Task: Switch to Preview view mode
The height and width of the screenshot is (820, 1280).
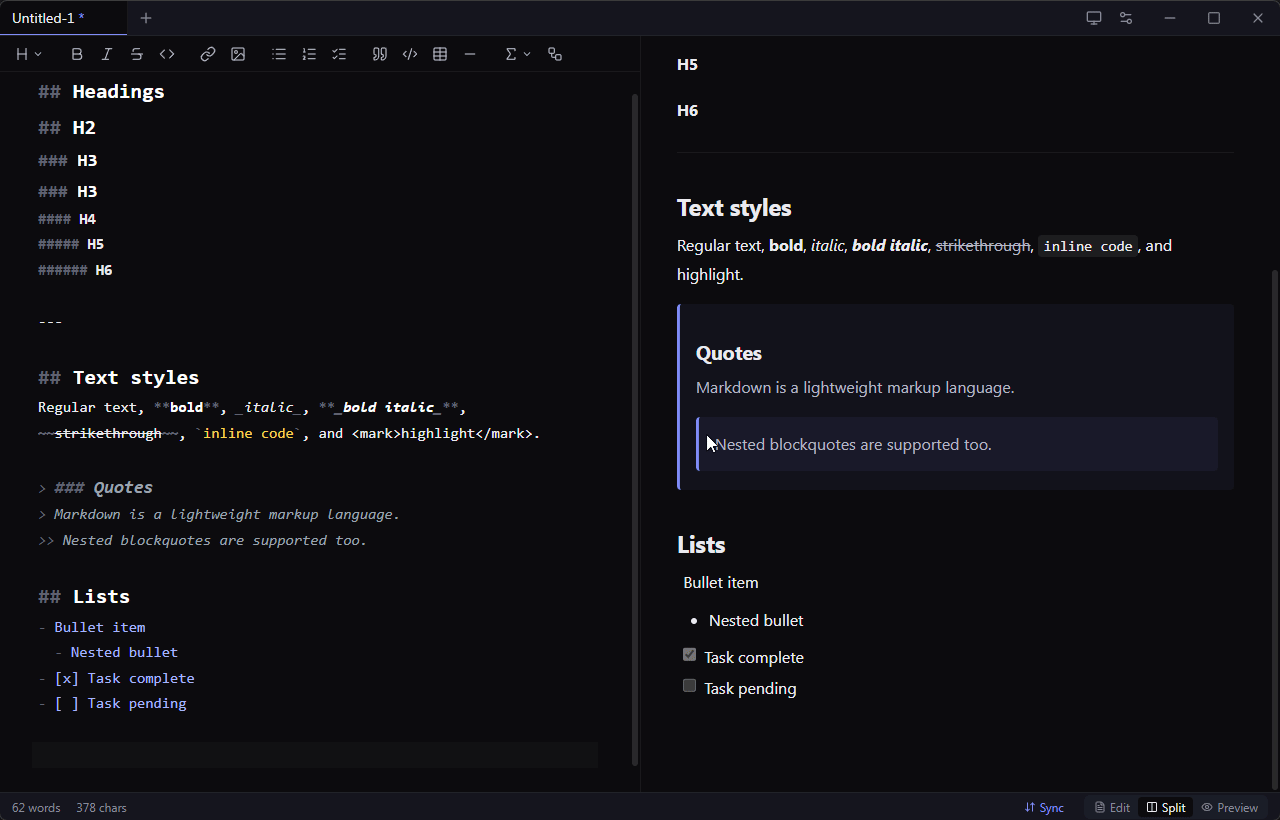Action: coord(1230,807)
